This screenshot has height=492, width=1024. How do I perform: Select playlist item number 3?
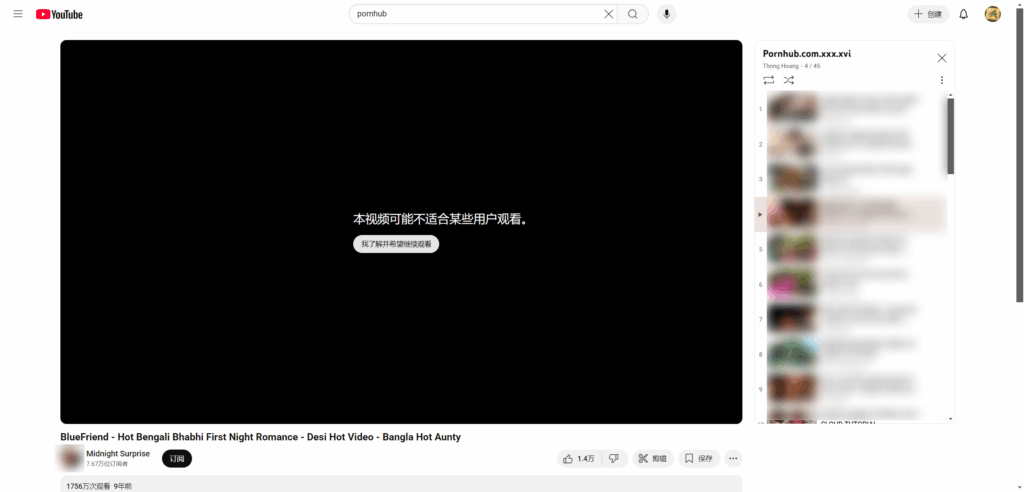(850, 179)
